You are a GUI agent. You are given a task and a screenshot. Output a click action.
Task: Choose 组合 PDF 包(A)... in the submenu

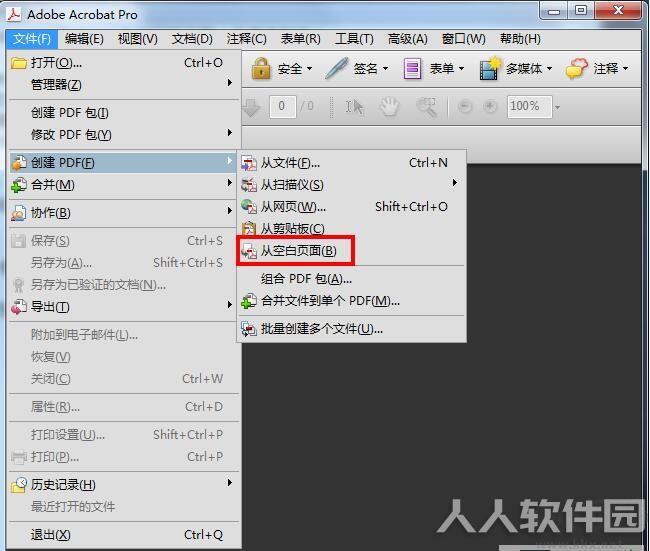pos(352,279)
